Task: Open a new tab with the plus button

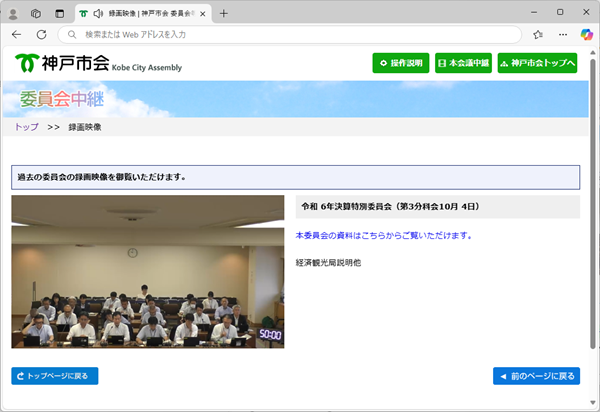Action: click(x=223, y=13)
